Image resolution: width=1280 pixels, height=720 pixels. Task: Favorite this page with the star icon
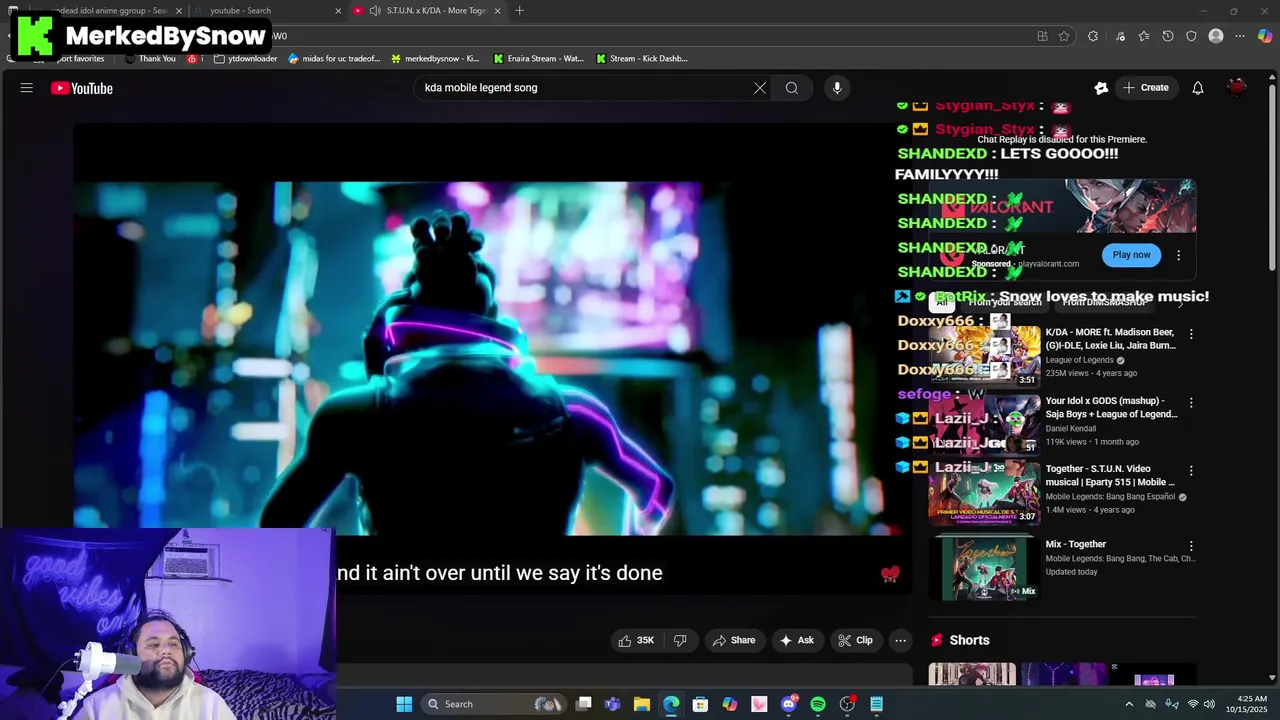(x=1064, y=36)
